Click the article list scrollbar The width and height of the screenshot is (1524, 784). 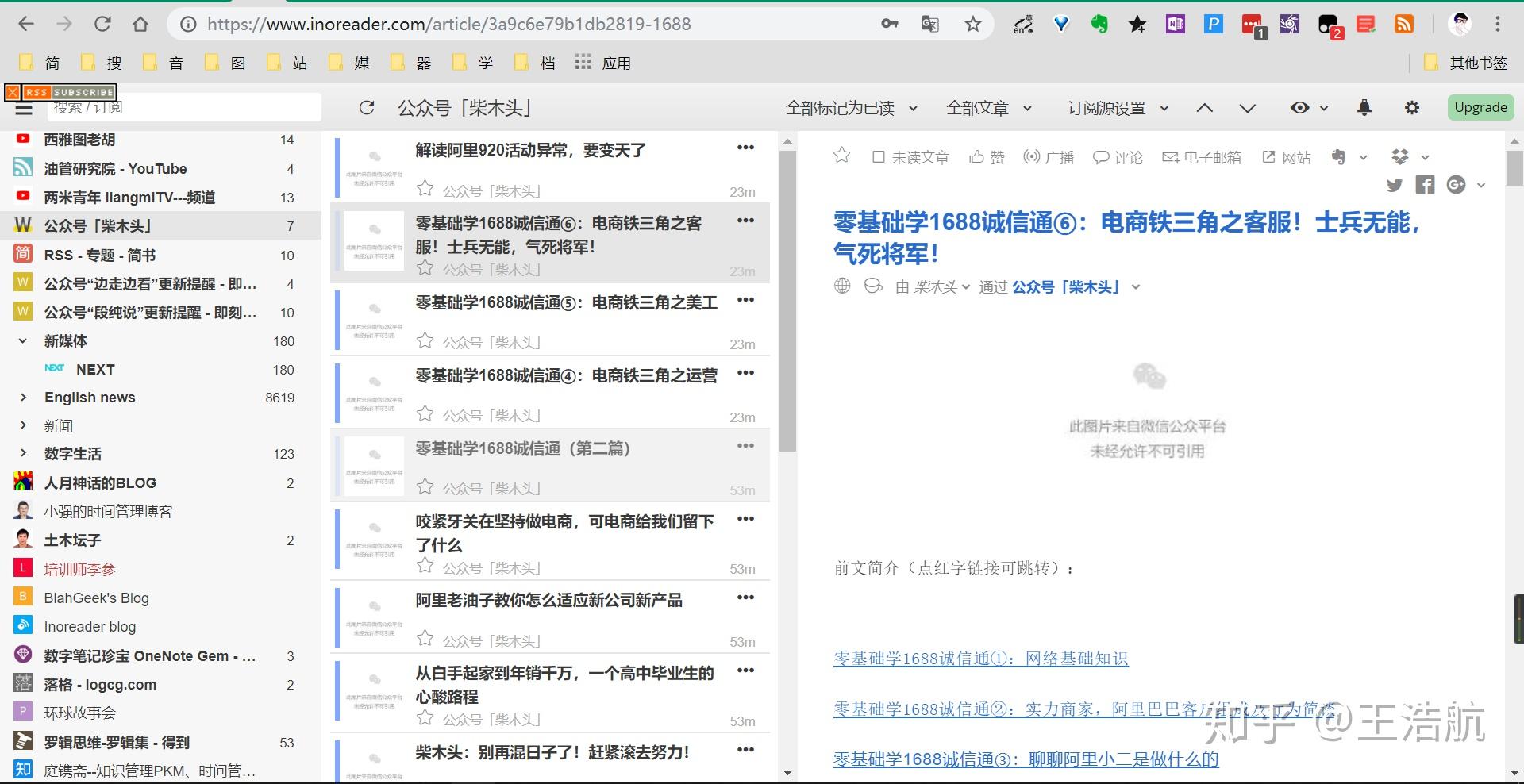(x=787, y=302)
